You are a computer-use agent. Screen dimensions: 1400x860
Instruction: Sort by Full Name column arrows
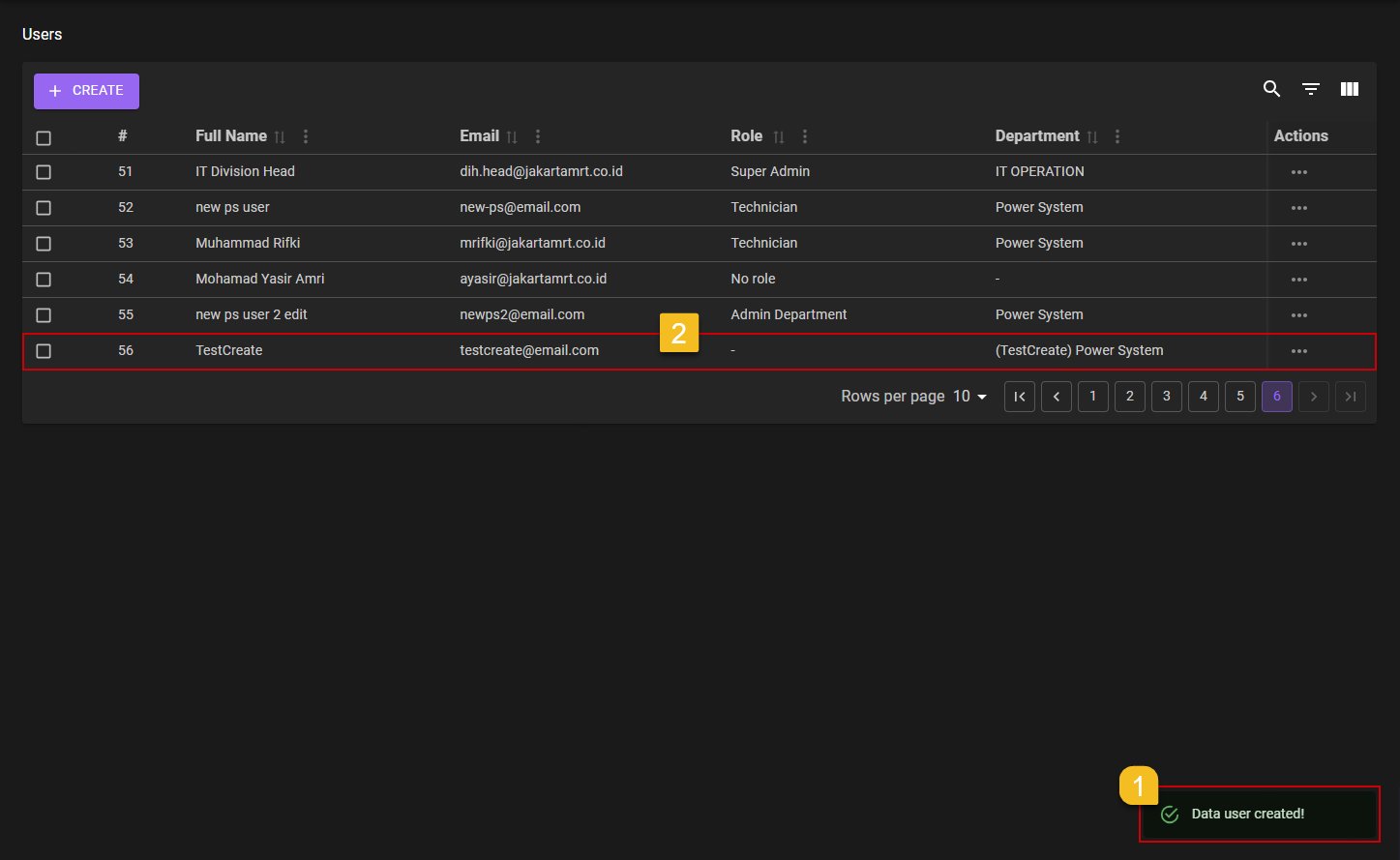(x=280, y=137)
